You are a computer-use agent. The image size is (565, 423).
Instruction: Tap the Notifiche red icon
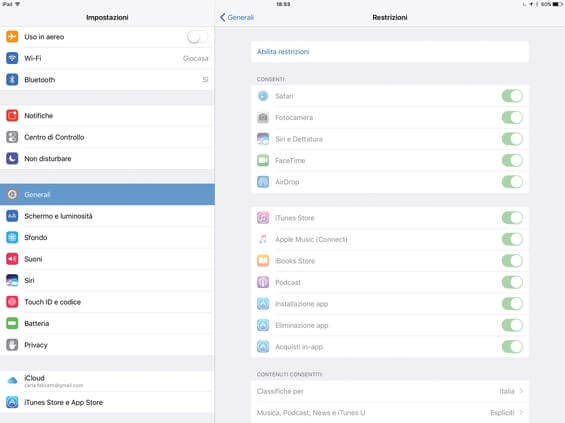[x=12, y=116]
